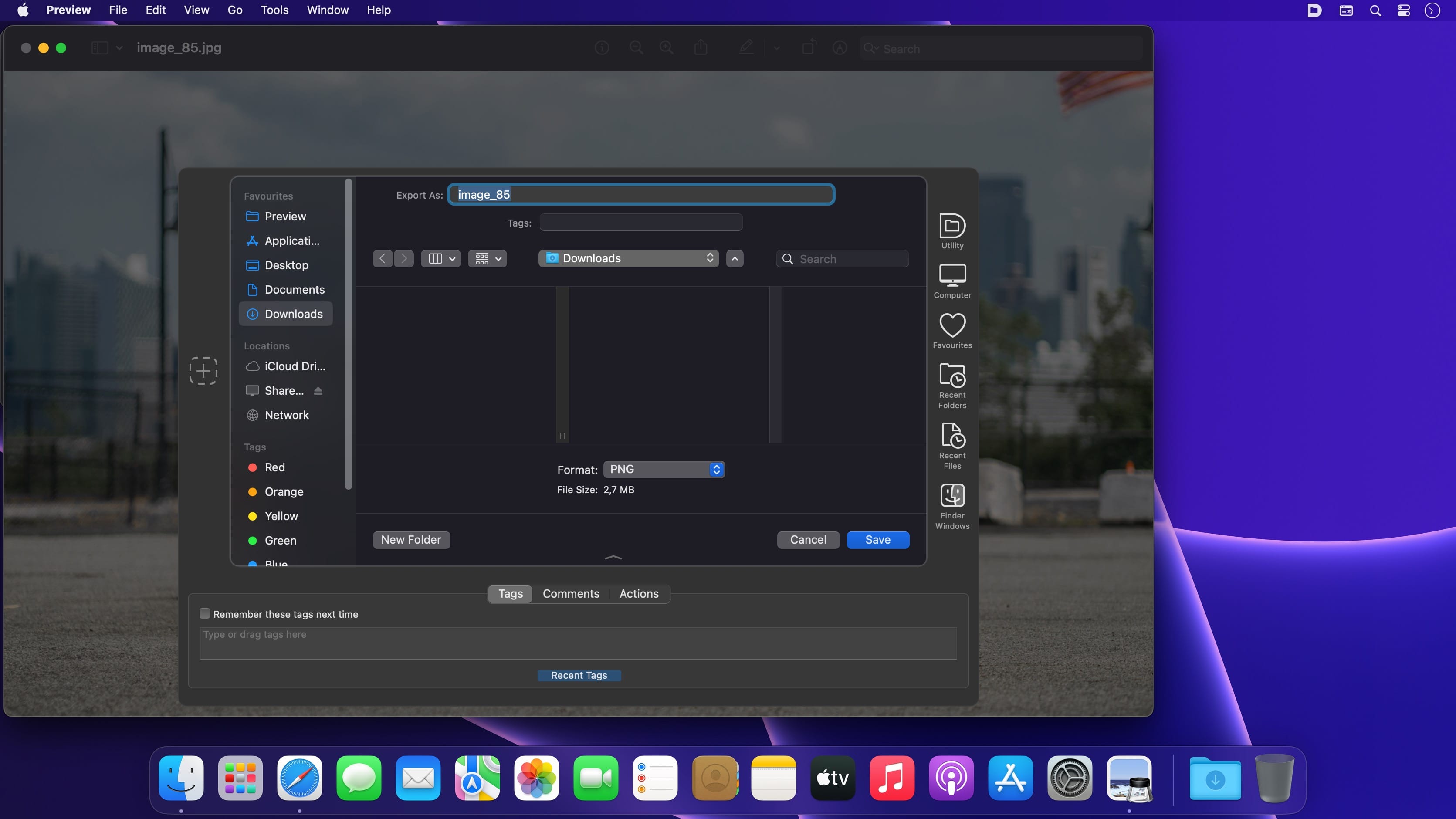Click the dashed plus selection icon
Viewport: 1456px width, 819px height.
(203, 371)
